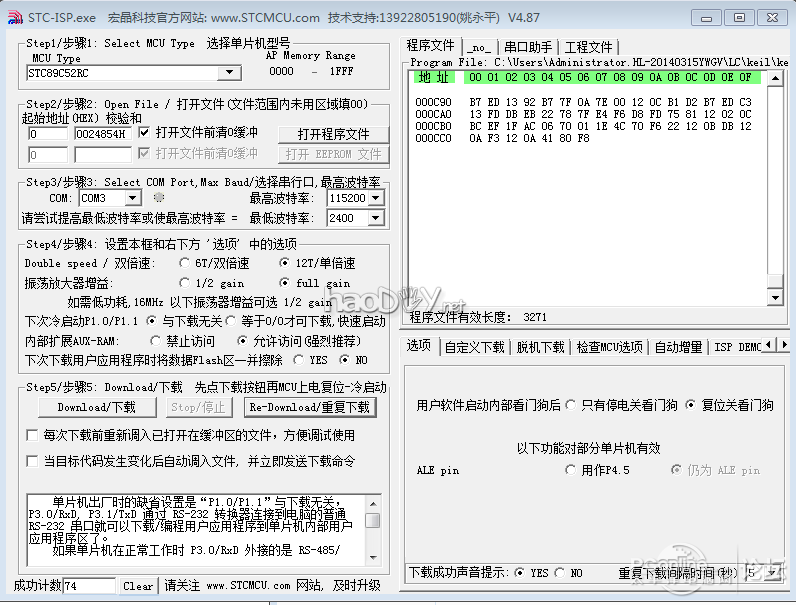This screenshot has width=796, height=605.
Task: Click the Download/下载 button
Action: [x=96, y=407]
